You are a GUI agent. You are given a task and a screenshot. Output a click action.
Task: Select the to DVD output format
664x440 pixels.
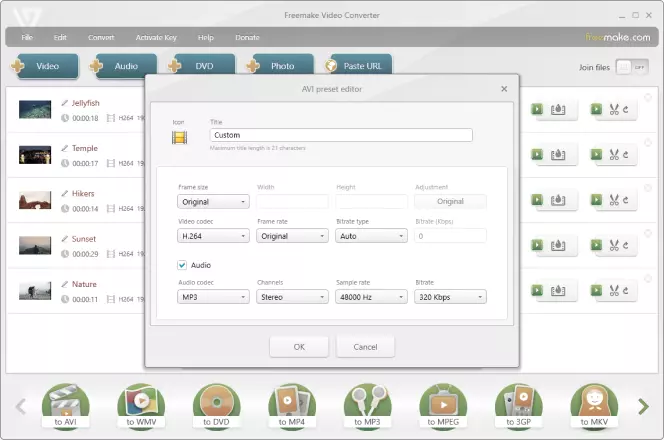(216, 407)
